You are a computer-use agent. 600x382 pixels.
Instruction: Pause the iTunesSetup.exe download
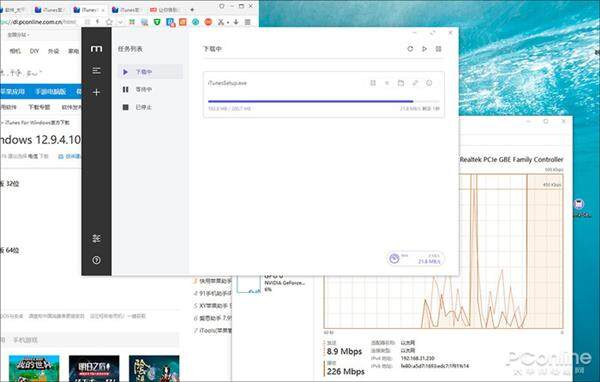(373, 83)
